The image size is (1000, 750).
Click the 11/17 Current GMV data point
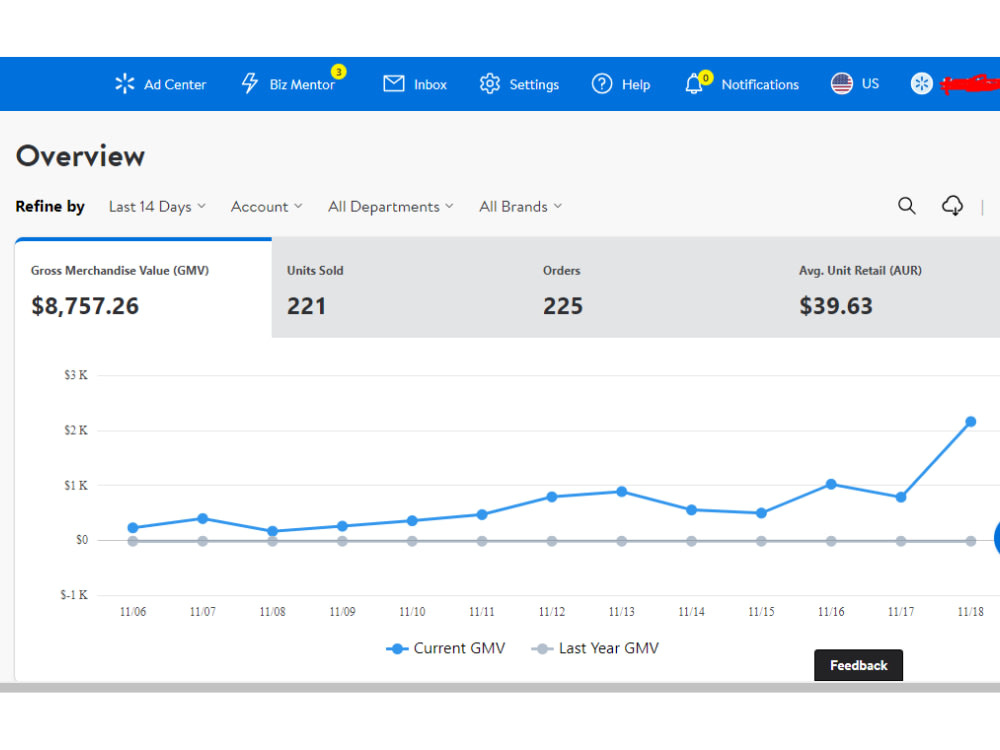[901, 497]
